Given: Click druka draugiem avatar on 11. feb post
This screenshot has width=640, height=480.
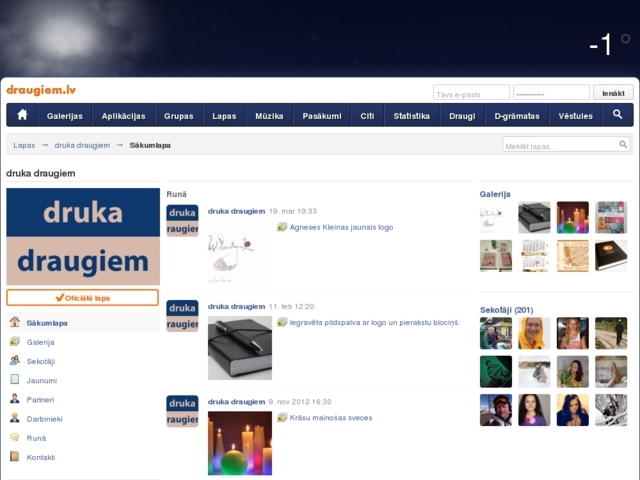Looking at the screenshot, I should click(x=182, y=316).
